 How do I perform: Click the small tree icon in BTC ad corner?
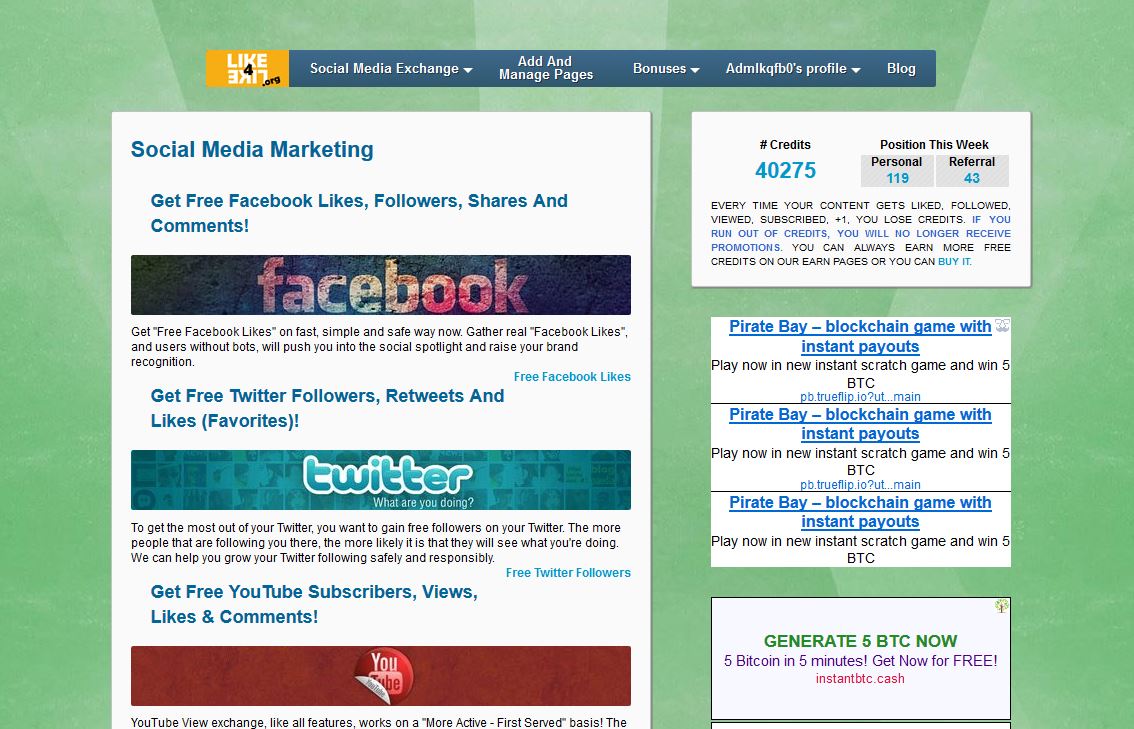[x=1002, y=606]
